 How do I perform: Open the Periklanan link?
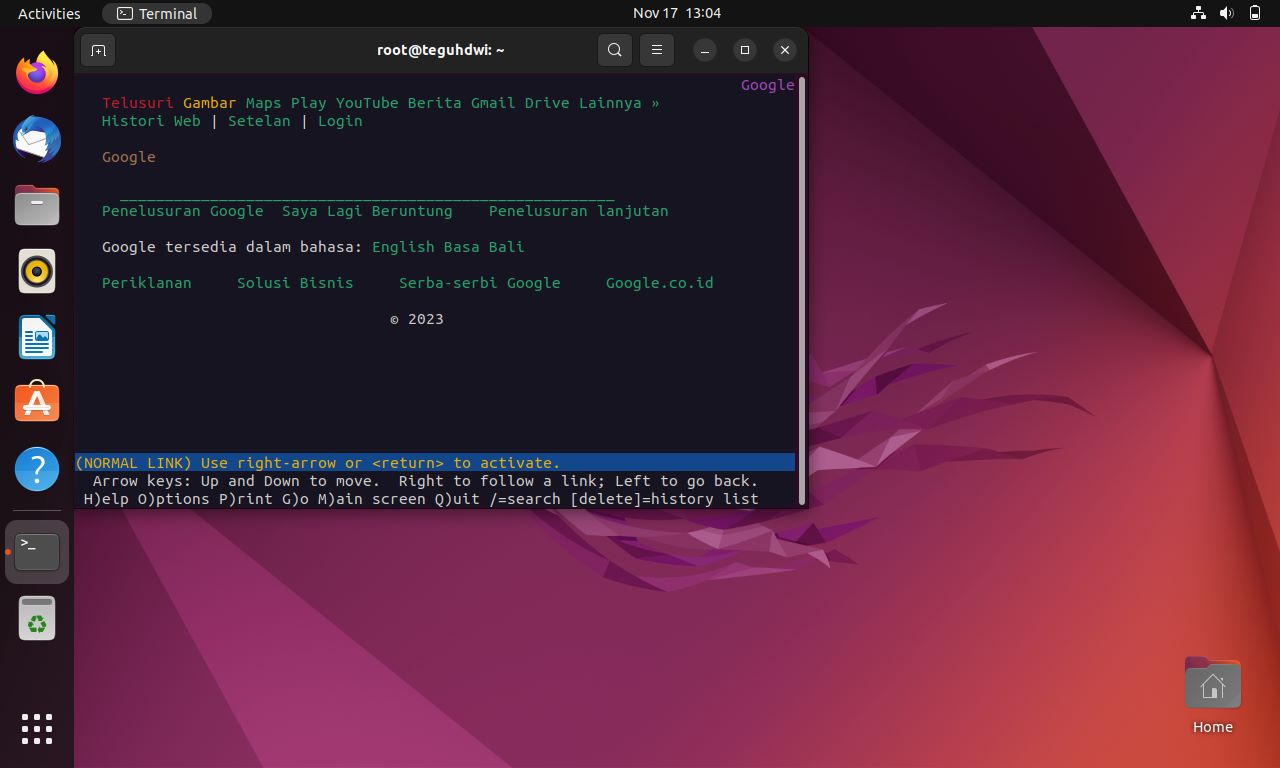147,283
